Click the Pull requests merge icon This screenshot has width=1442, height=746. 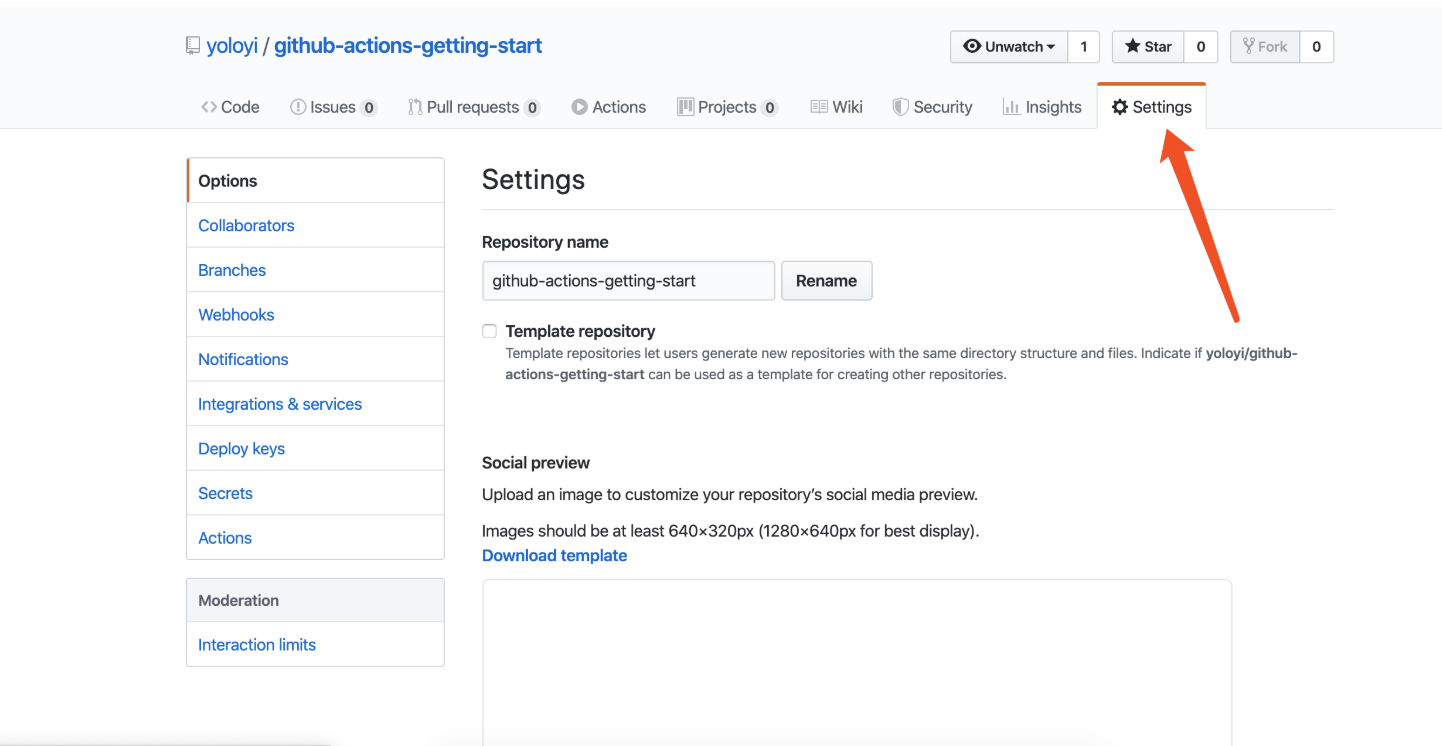point(414,107)
